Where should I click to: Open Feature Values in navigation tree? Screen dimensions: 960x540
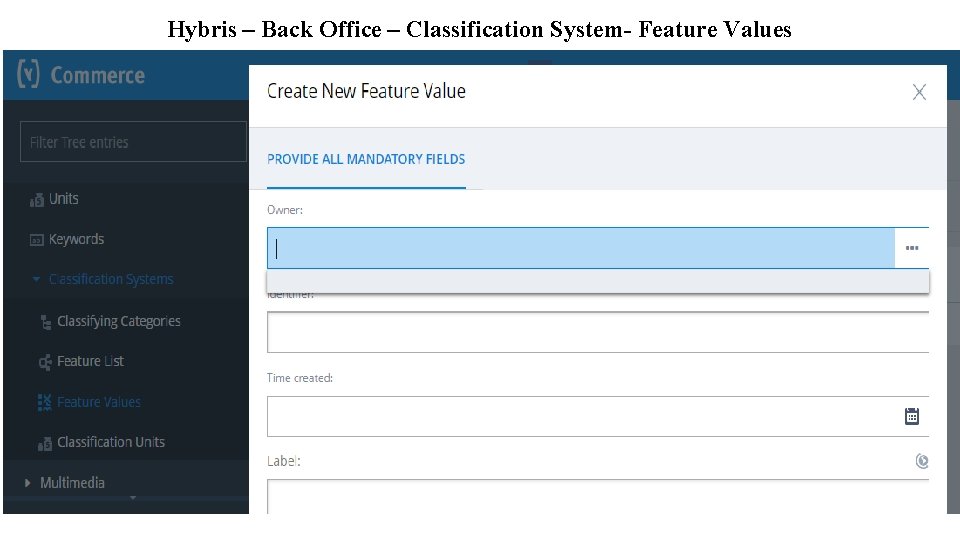point(99,402)
